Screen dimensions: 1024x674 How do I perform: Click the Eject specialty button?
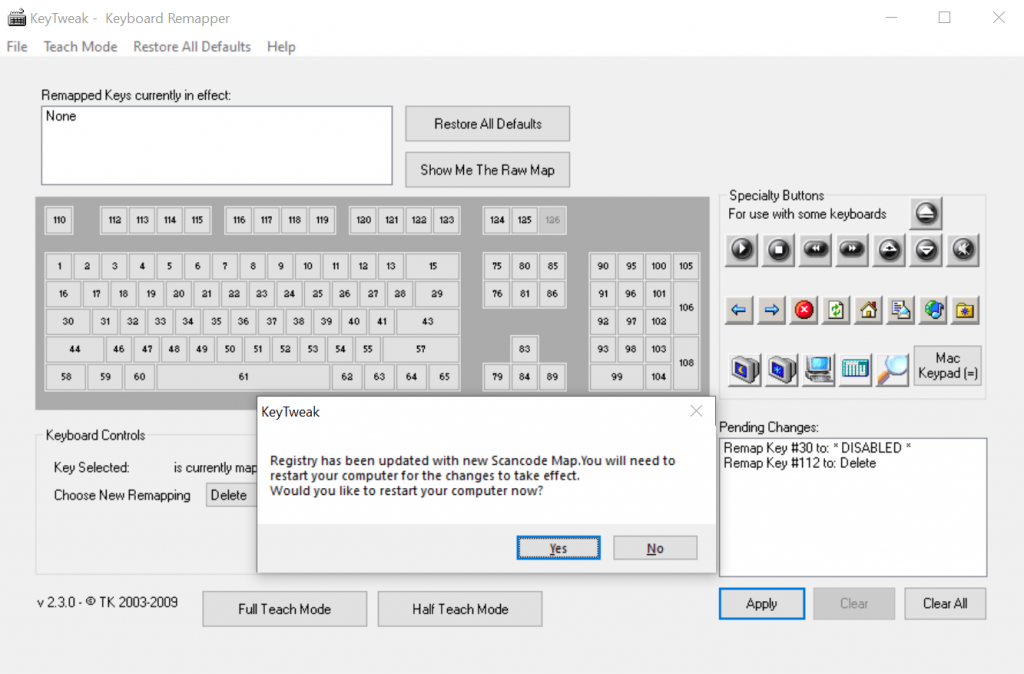pyautogui.click(x=926, y=212)
